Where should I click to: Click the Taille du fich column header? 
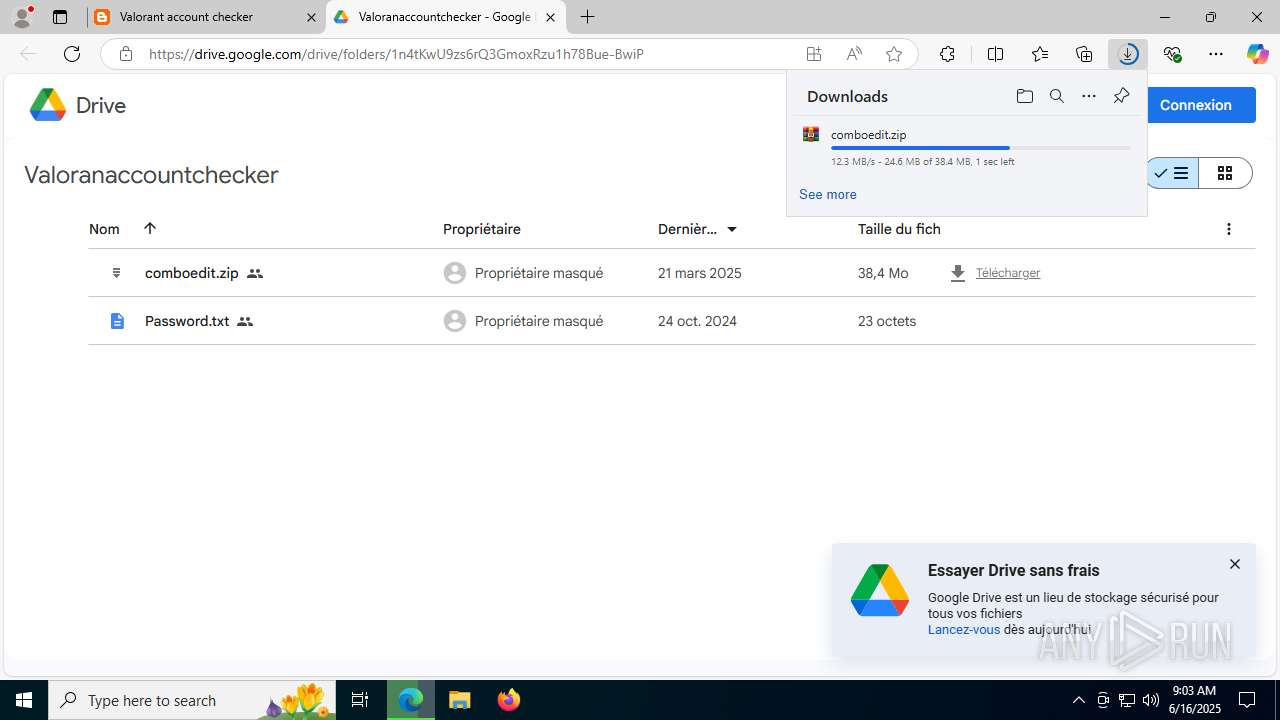(x=899, y=229)
